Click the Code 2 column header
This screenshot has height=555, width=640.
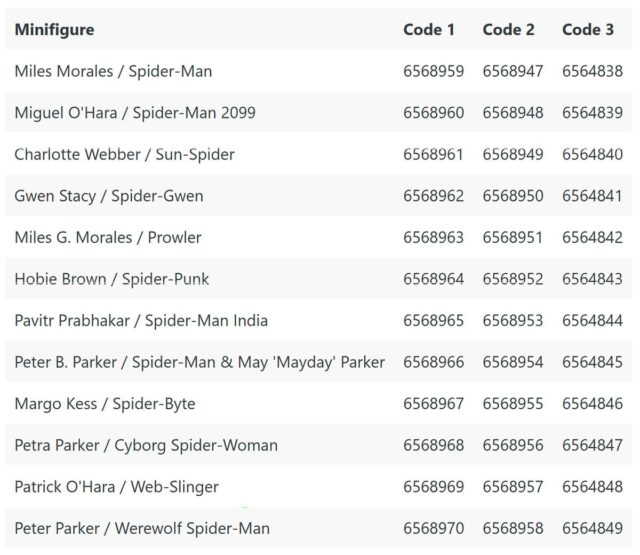click(508, 30)
